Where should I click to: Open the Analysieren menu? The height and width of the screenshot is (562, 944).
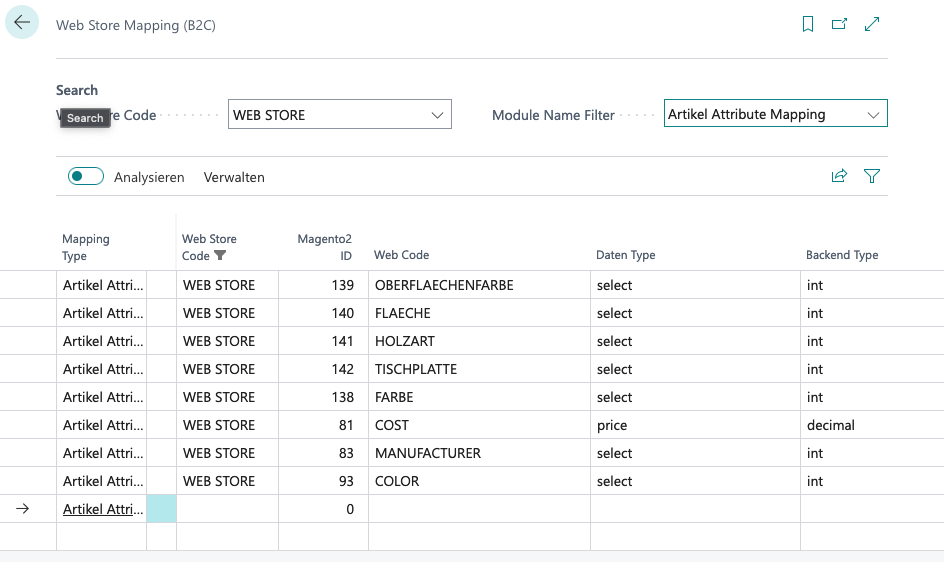149,177
